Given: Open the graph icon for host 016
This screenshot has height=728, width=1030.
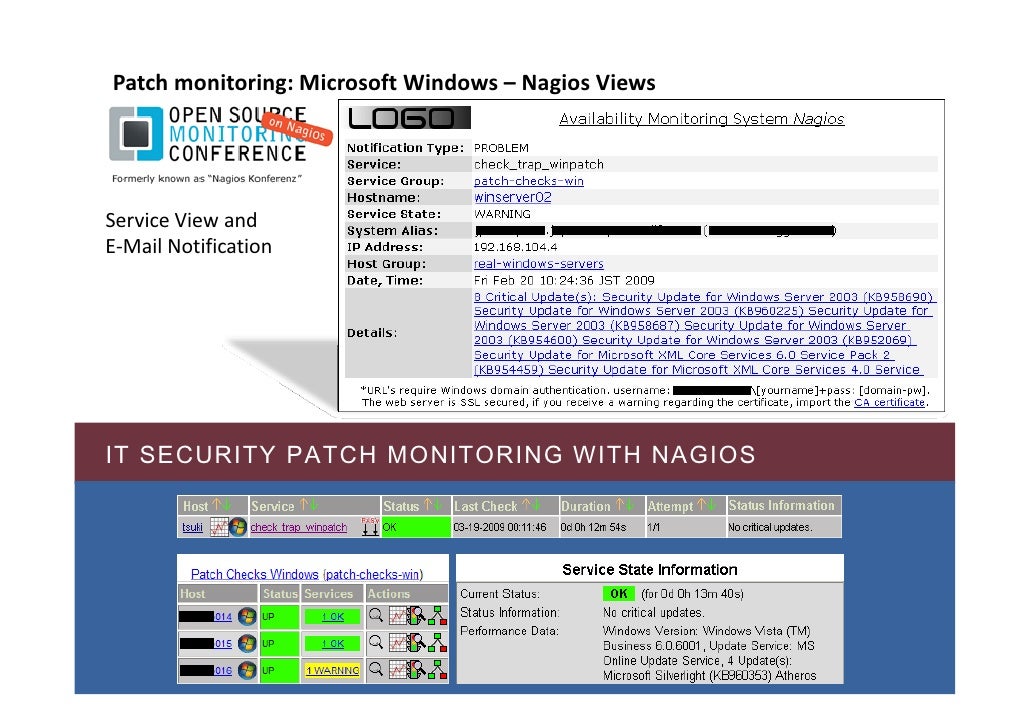Looking at the screenshot, I should pos(397,670).
